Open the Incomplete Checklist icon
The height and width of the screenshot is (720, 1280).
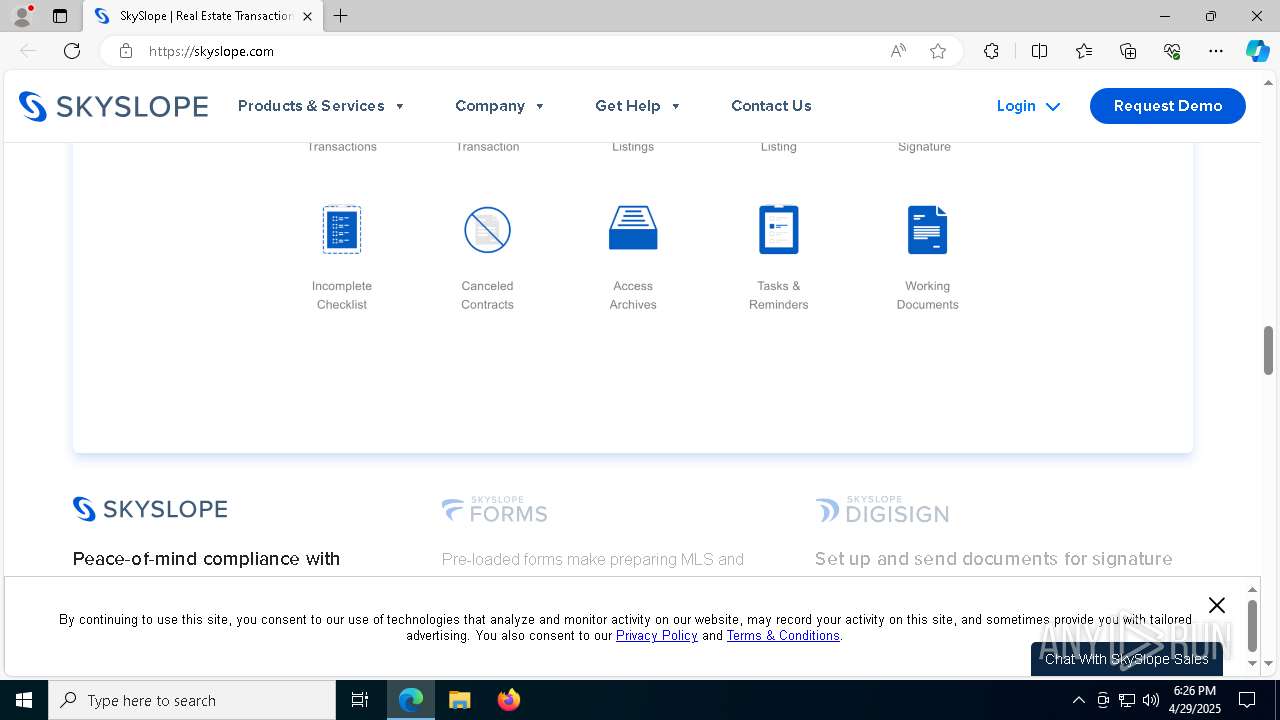pyautogui.click(x=342, y=229)
